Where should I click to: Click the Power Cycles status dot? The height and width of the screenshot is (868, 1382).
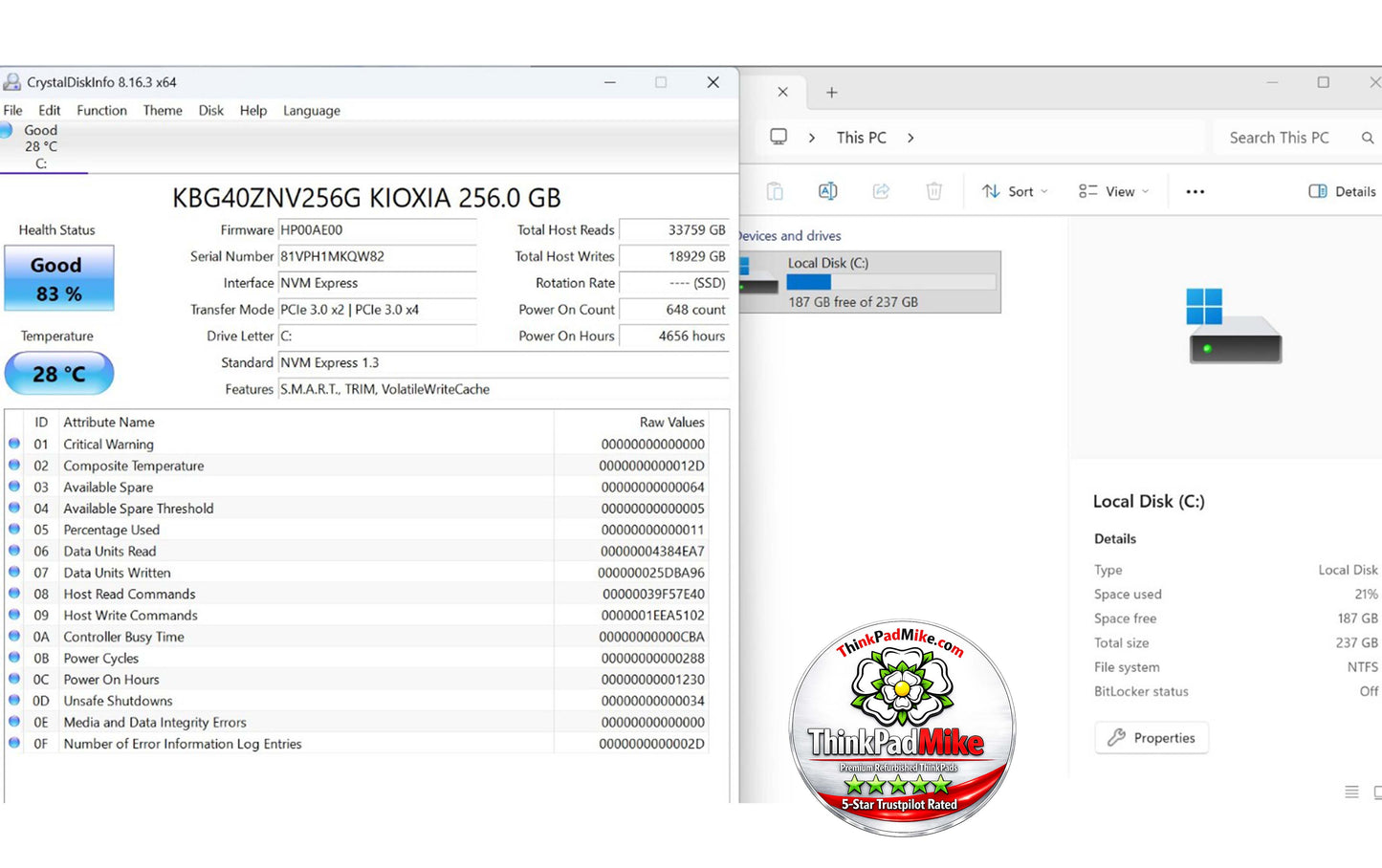14,658
